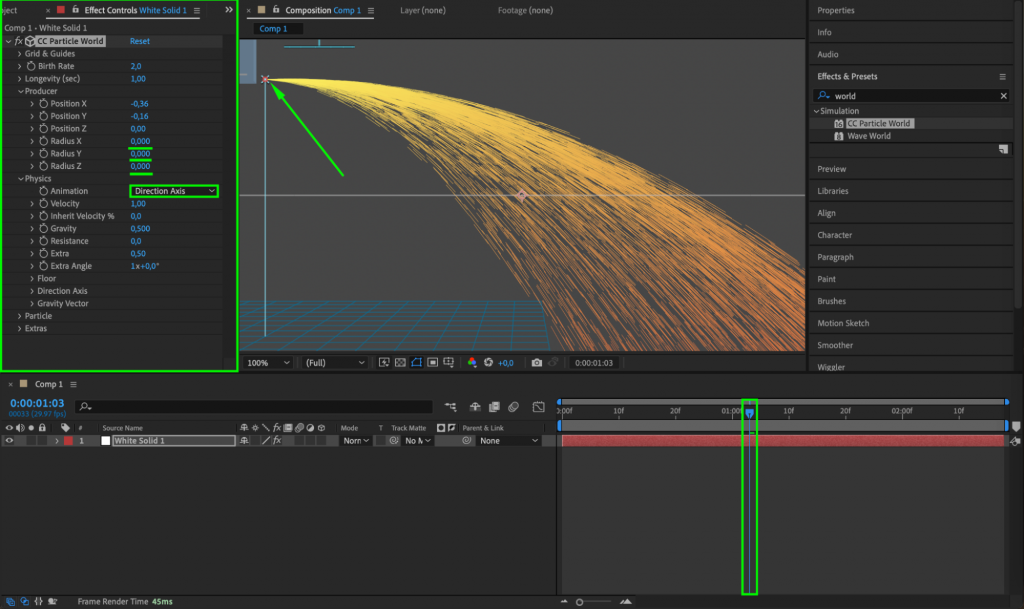Image resolution: width=1024 pixels, height=609 pixels.
Task: Lock the White Solid 1 layer
Action: (x=41, y=441)
